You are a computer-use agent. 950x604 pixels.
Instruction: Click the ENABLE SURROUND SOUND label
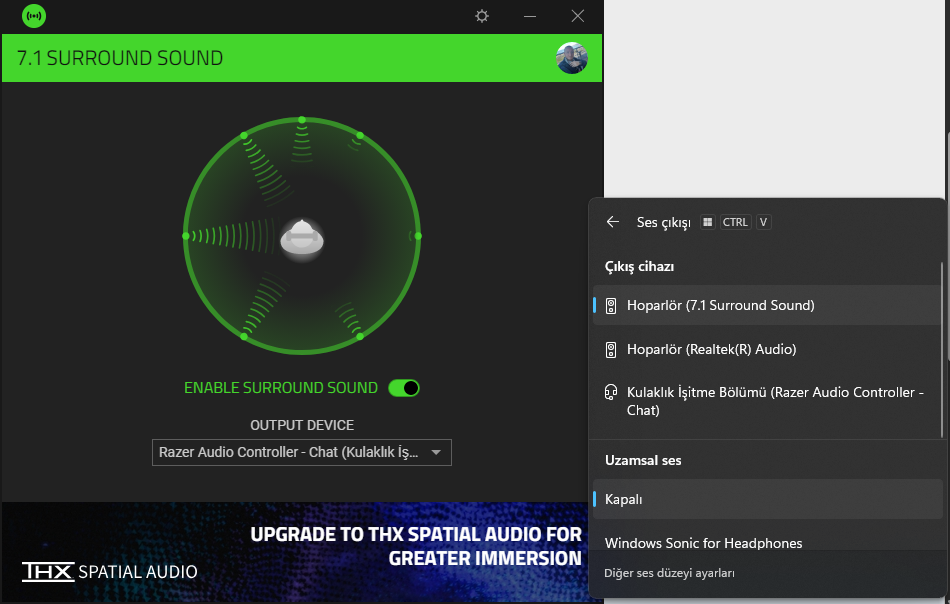[x=281, y=388]
